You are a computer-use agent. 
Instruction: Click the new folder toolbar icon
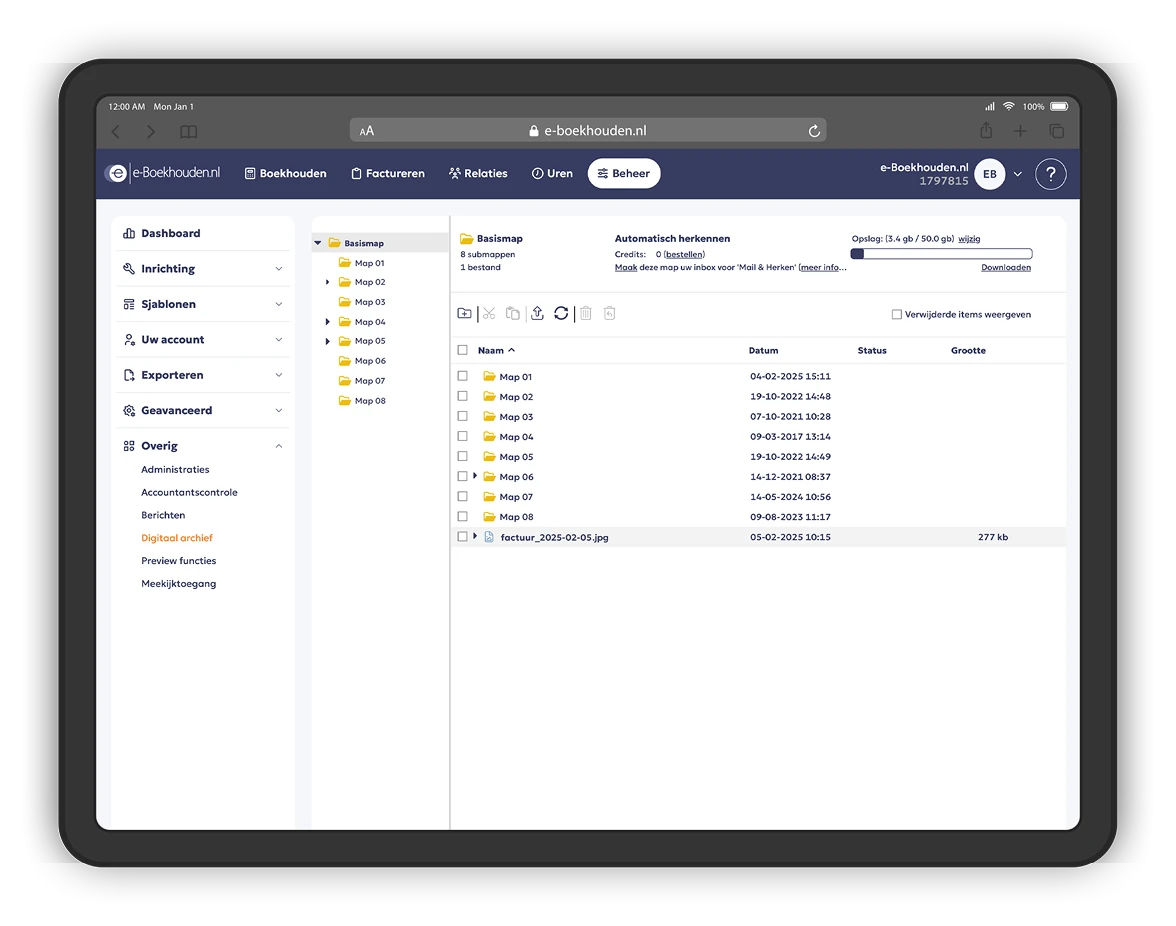(464, 313)
